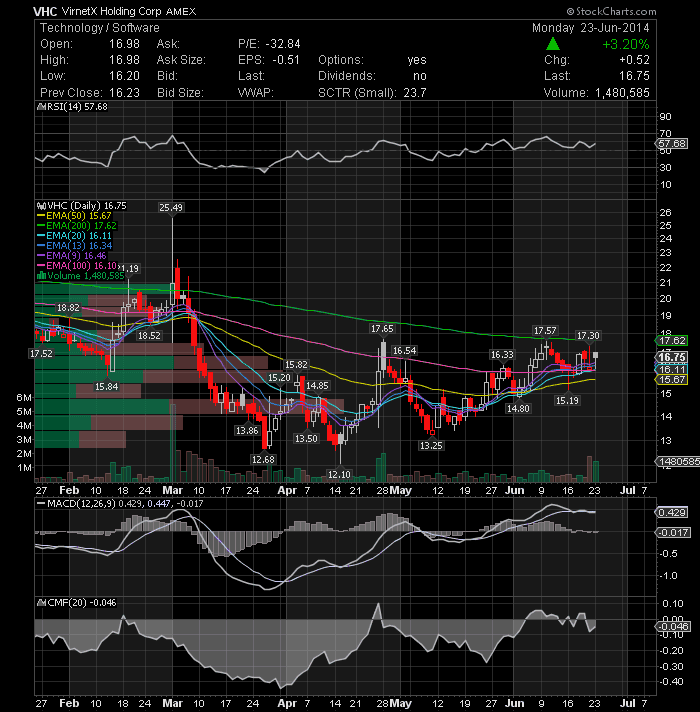
Task: Click the green up-arrow change indicator
Action: (x=552, y=44)
